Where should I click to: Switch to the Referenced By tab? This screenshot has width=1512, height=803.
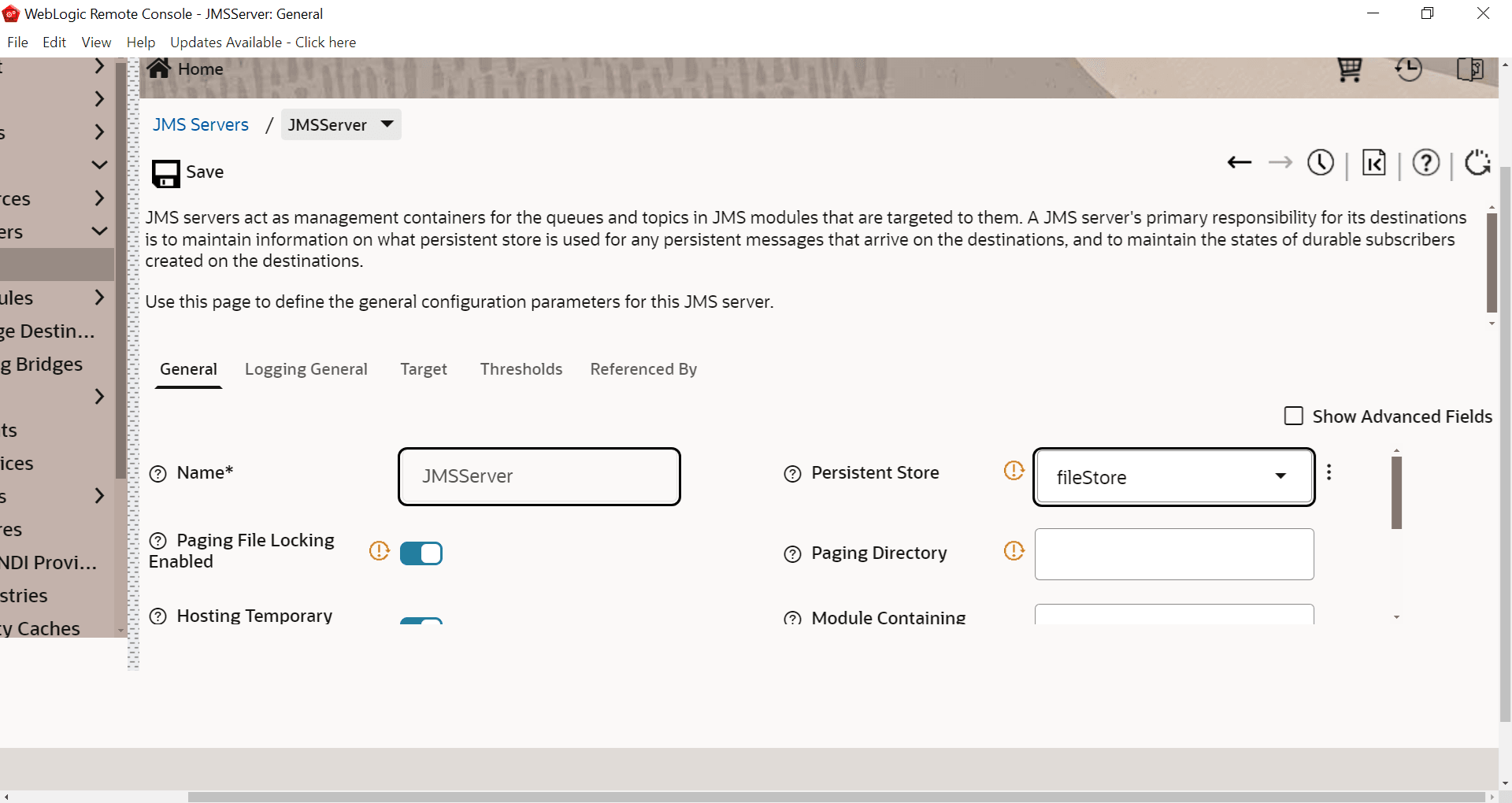(643, 369)
